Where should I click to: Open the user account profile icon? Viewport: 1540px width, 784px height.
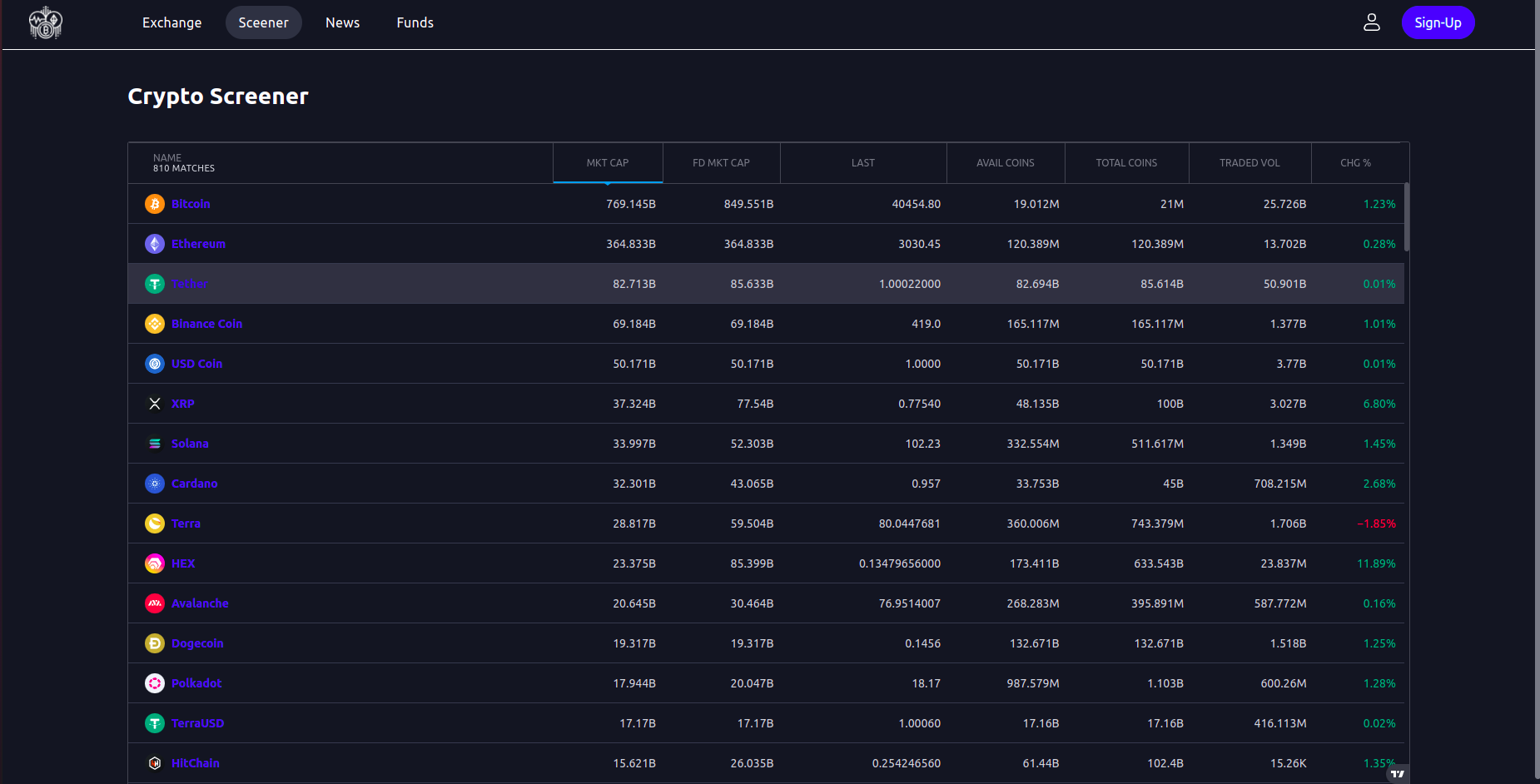click(x=1372, y=22)
